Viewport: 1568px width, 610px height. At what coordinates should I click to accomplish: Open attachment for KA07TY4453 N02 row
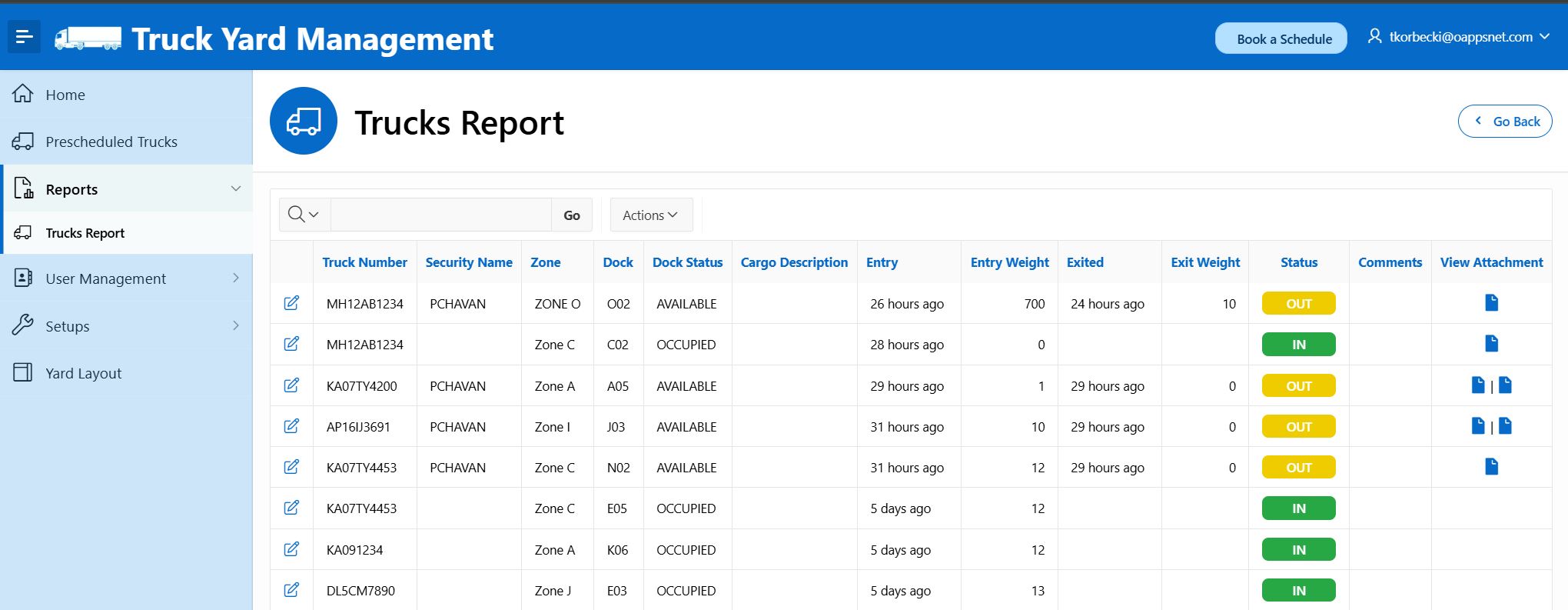(1491, 467)
